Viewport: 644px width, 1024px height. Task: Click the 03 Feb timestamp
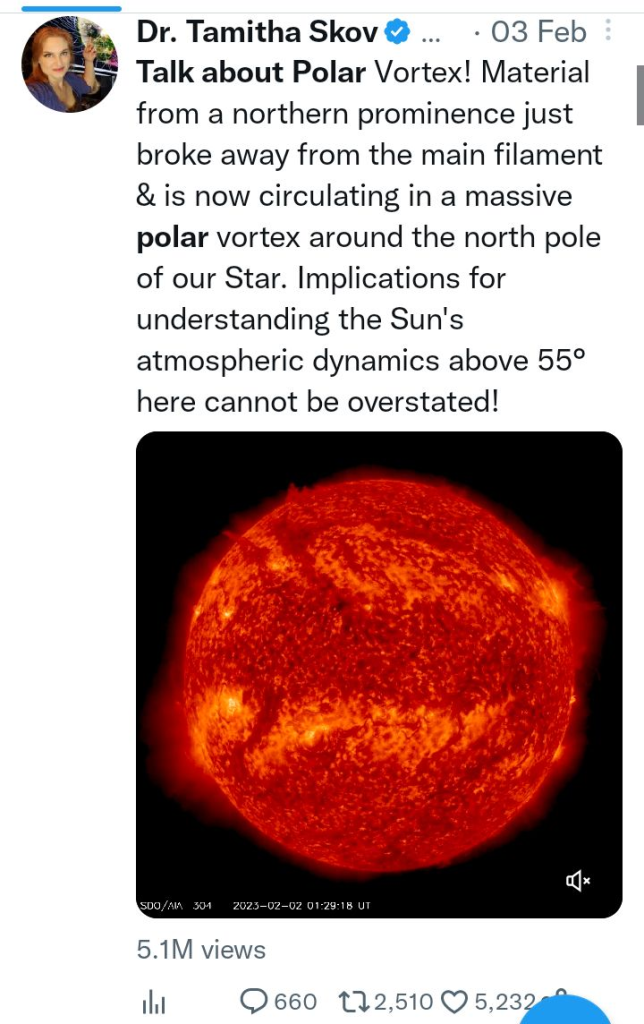[x=539, y=32]
